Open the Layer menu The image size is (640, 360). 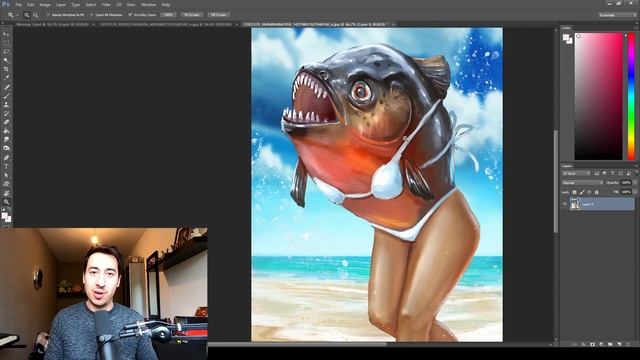pos(60,4)
